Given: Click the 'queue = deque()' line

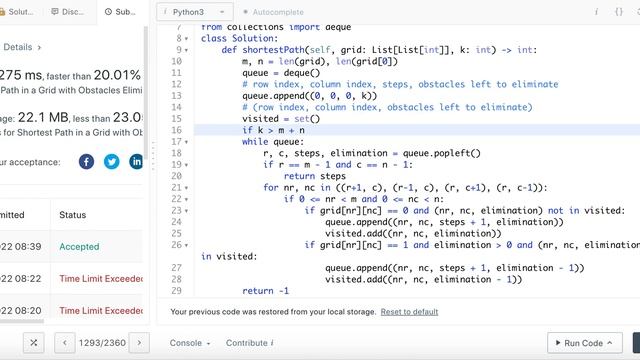Looking at the screenshot, I should pos(281,73).
